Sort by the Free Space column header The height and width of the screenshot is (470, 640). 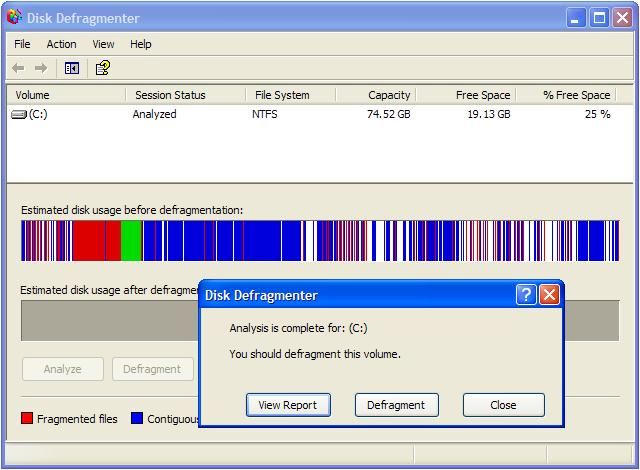pos(466,95)
